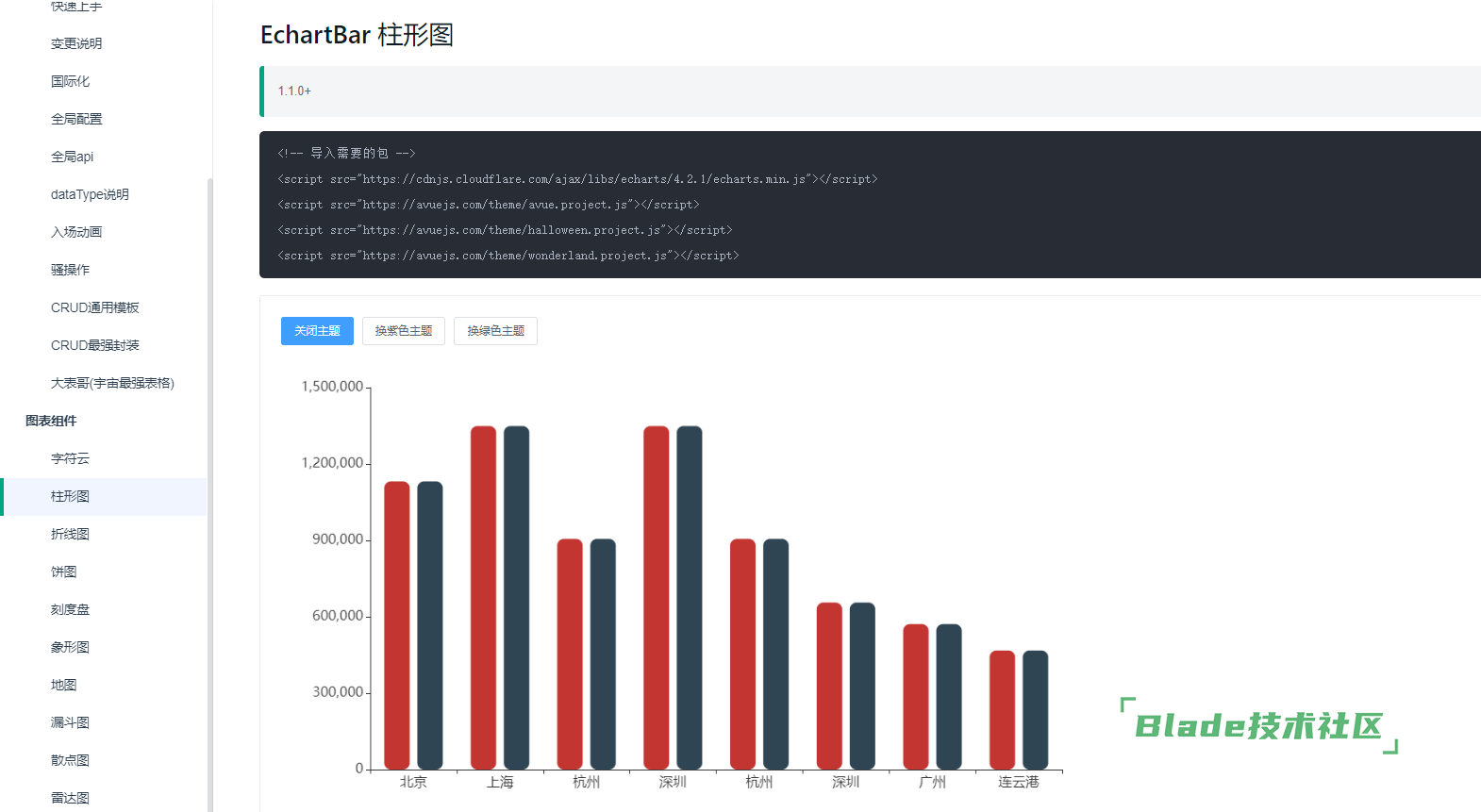This screenshot has width=1481, height=812.
Task: Click the EchartBar 柱形图 page heading
Action: [x=357, y=35]
